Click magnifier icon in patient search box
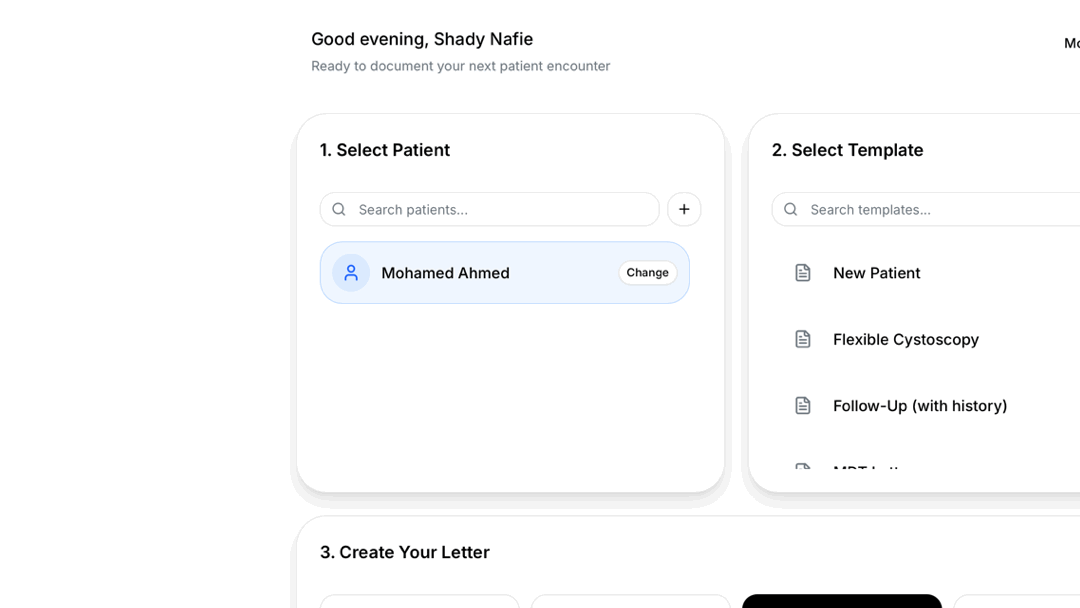1080x608 pixels. 339,209
